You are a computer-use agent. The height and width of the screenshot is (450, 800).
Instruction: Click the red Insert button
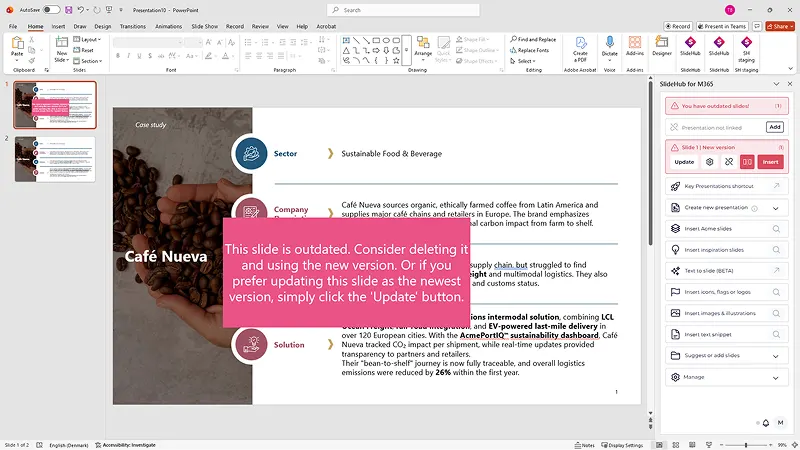point(770,162)
